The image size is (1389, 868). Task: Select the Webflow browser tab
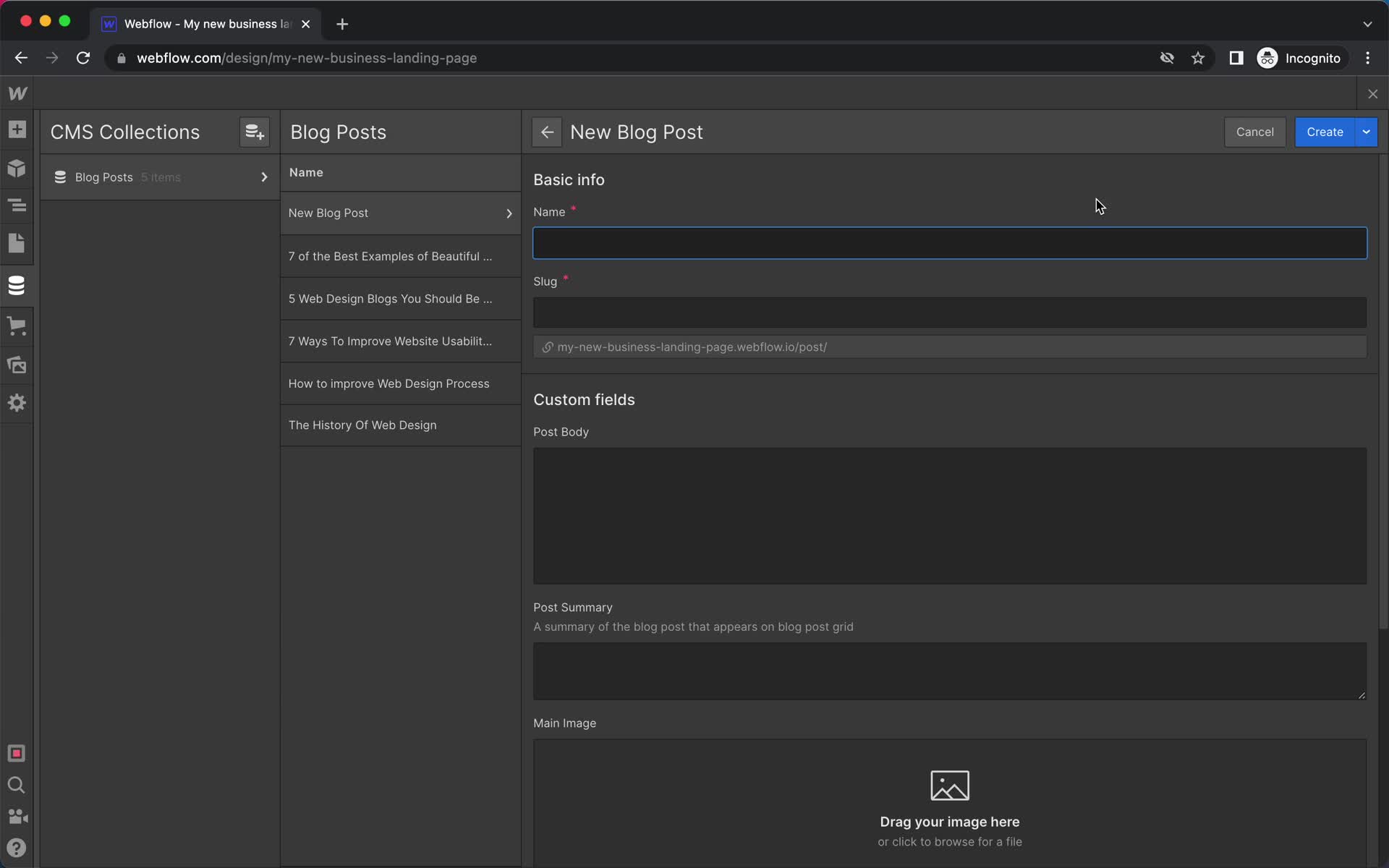(x=206, y=24)
